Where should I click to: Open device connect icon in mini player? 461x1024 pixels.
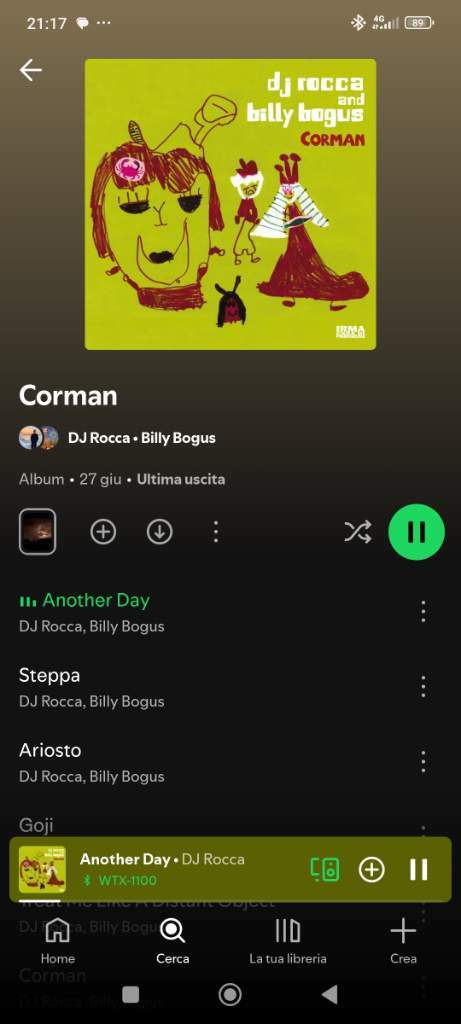[x=325, y=869]
